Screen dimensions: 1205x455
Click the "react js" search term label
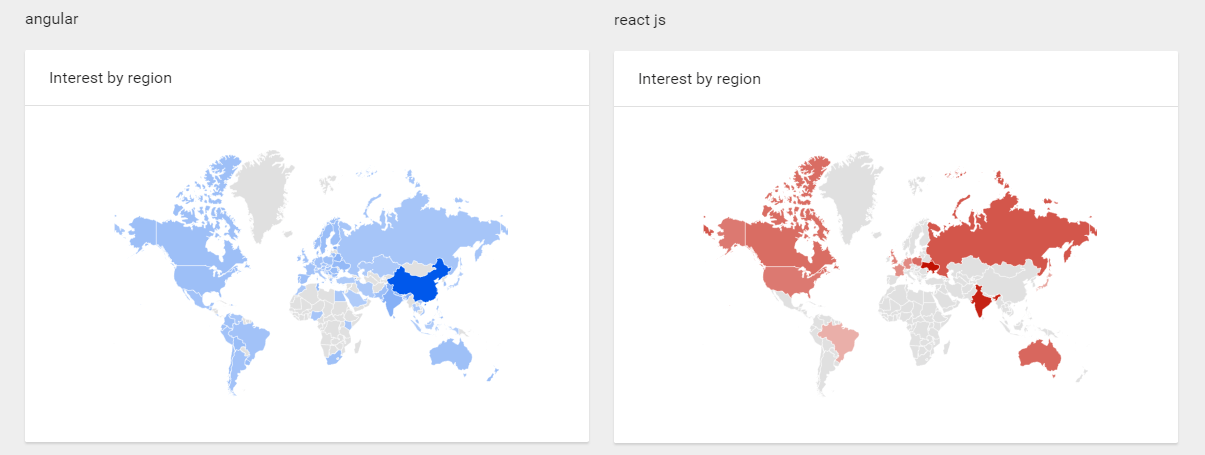(x=639, y=20)
